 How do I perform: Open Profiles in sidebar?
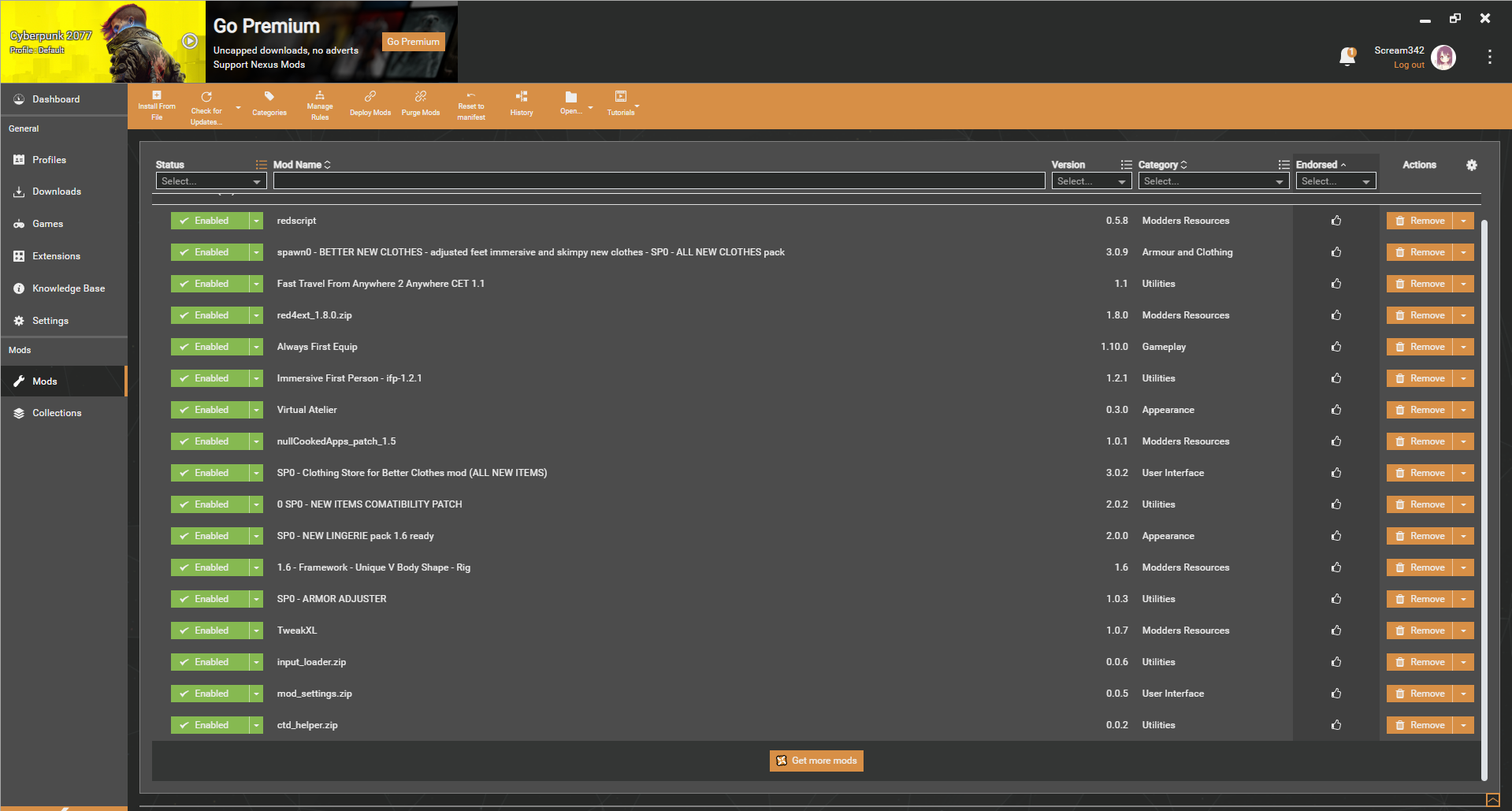64,160
